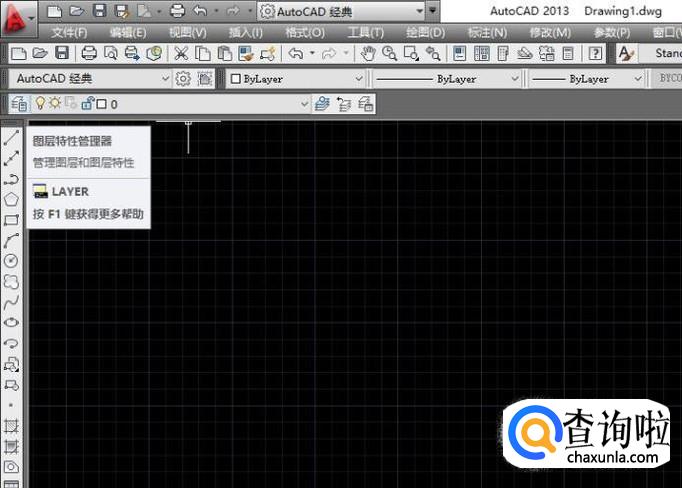Screen dimensions: 682x488
Task: Select the Pan hand tool
Action: click(x=368, y=54)
